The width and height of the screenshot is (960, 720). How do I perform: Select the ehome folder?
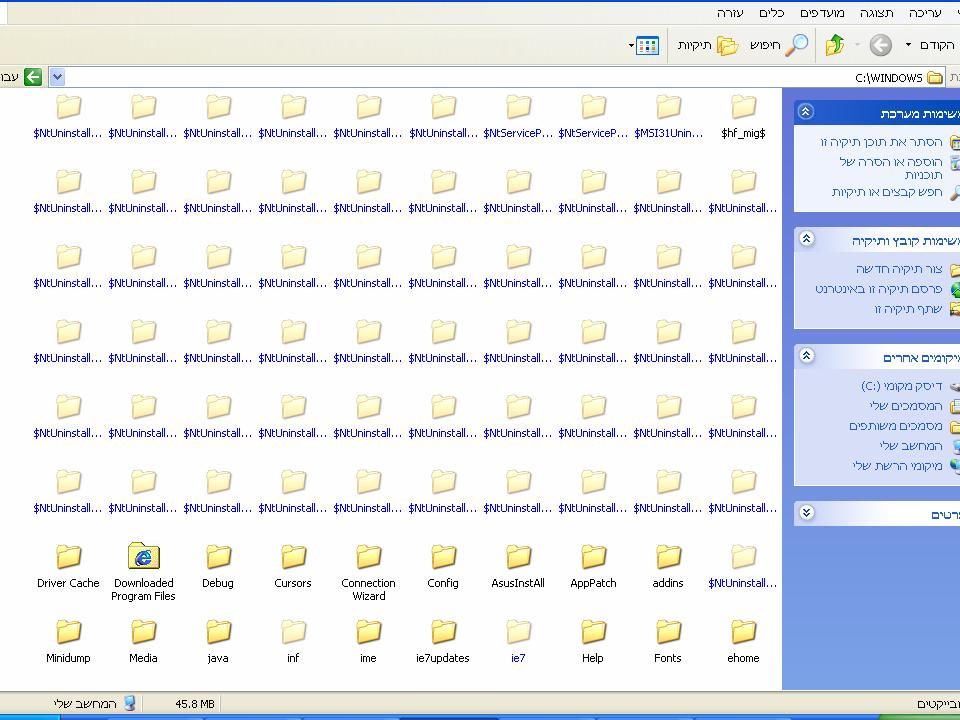(x=743, y=632)
